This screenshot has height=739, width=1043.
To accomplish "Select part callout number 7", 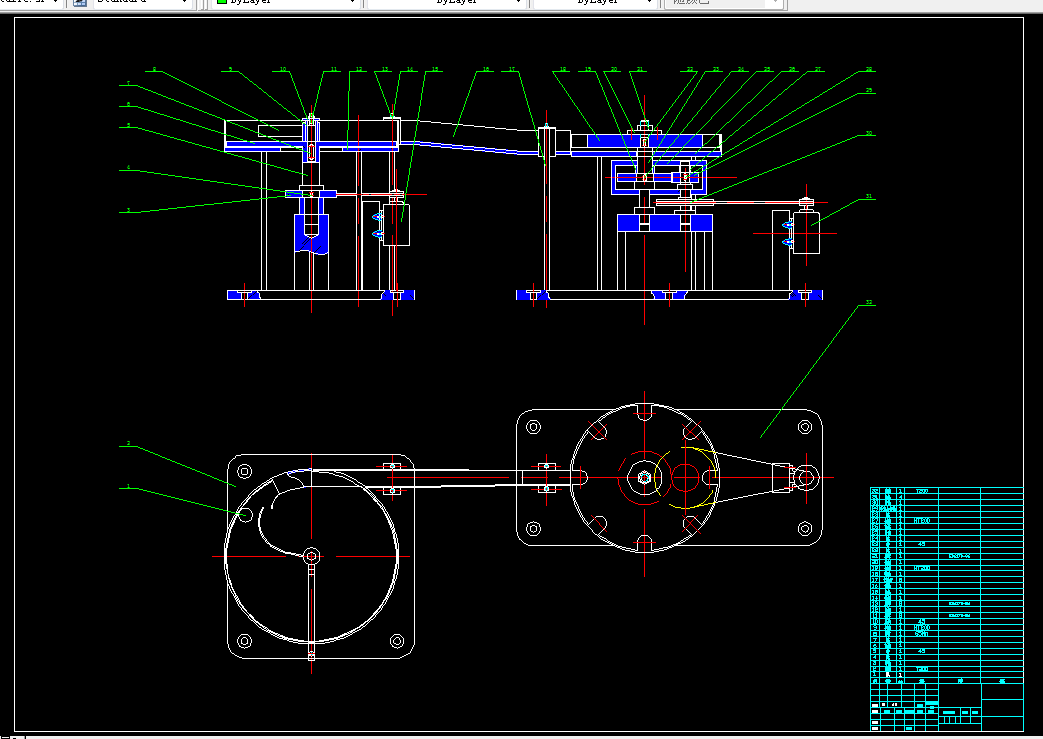I will [128, 83].
